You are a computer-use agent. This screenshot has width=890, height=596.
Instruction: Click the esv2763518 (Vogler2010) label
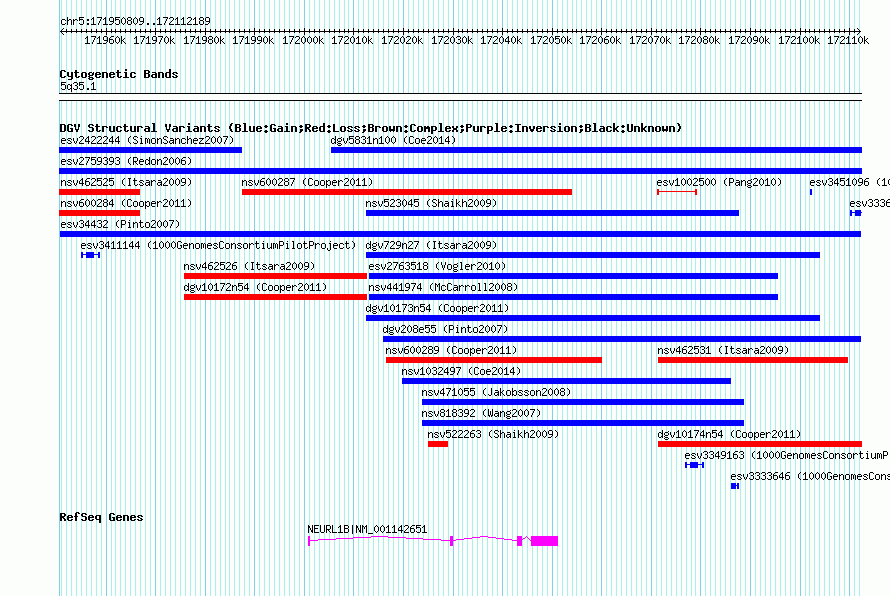coord(437,266)
